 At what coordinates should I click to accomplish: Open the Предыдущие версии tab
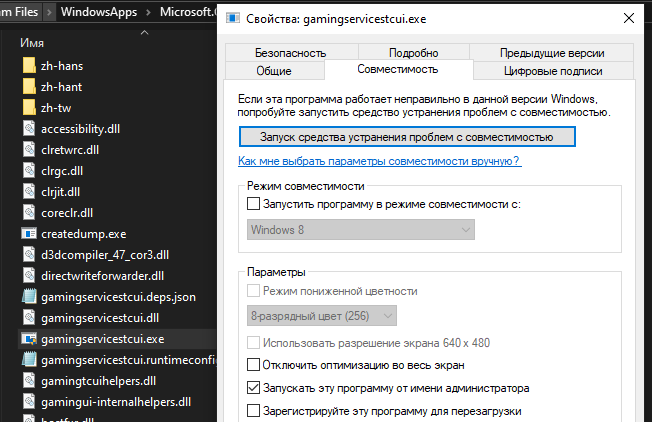coord(552,53)
